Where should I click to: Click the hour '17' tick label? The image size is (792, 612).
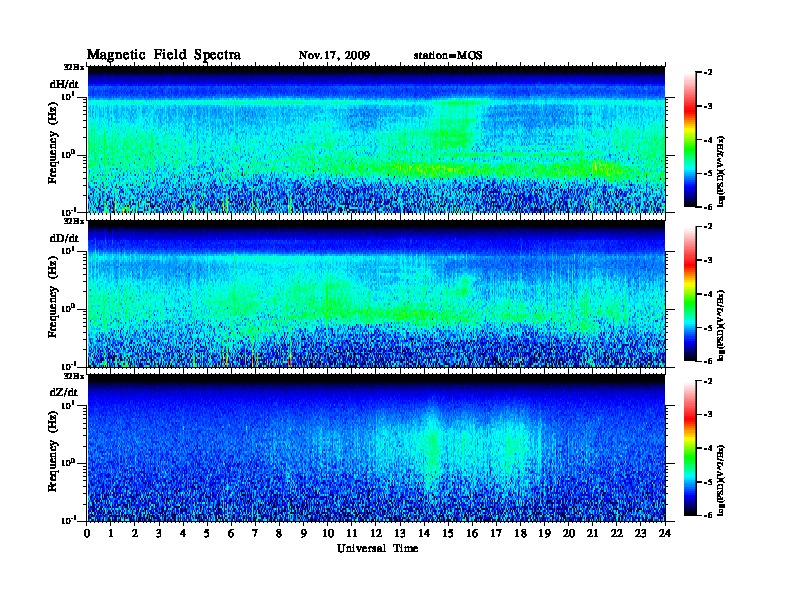[496, 533]
